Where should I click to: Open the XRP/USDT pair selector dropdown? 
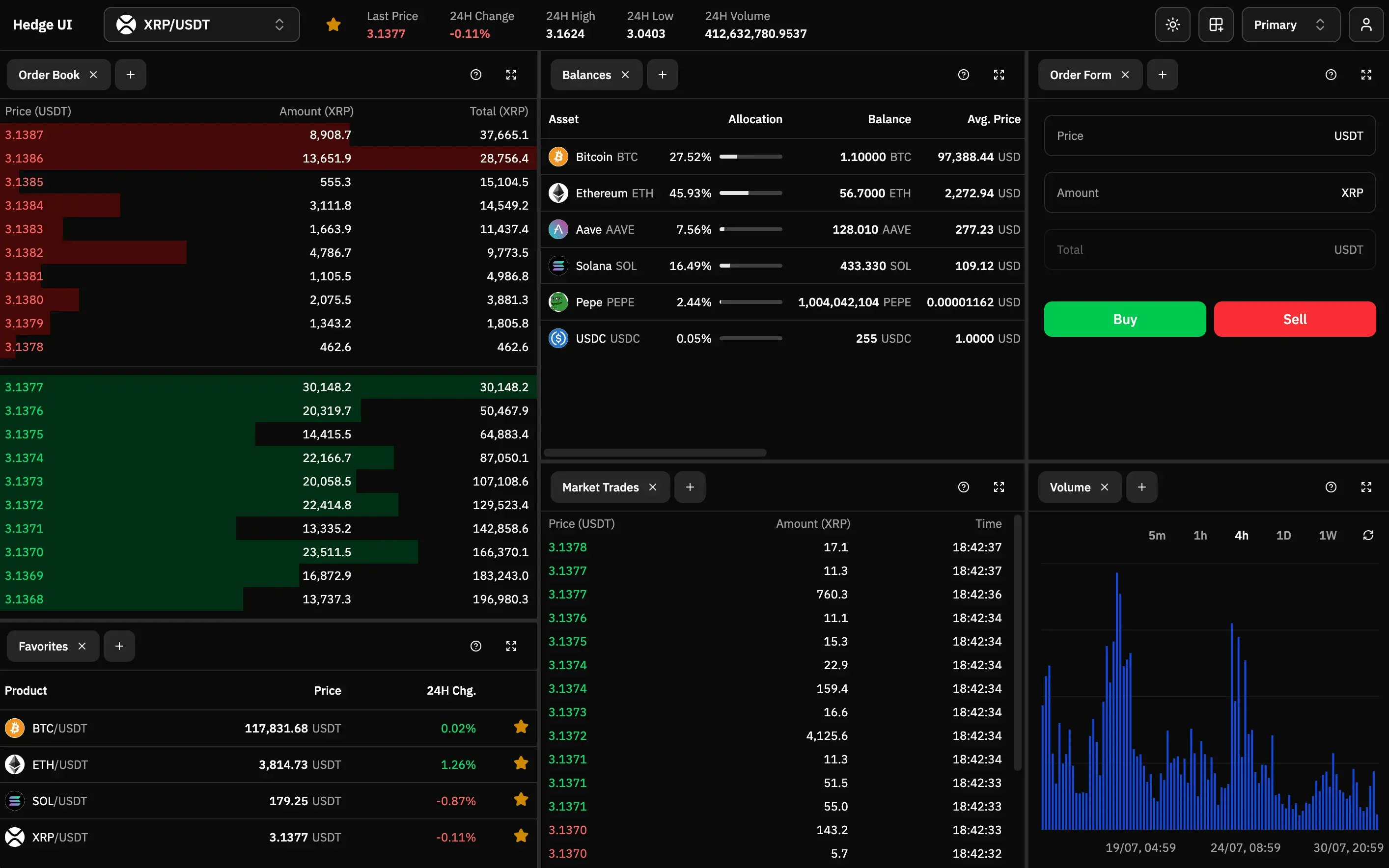coord(201,24)
